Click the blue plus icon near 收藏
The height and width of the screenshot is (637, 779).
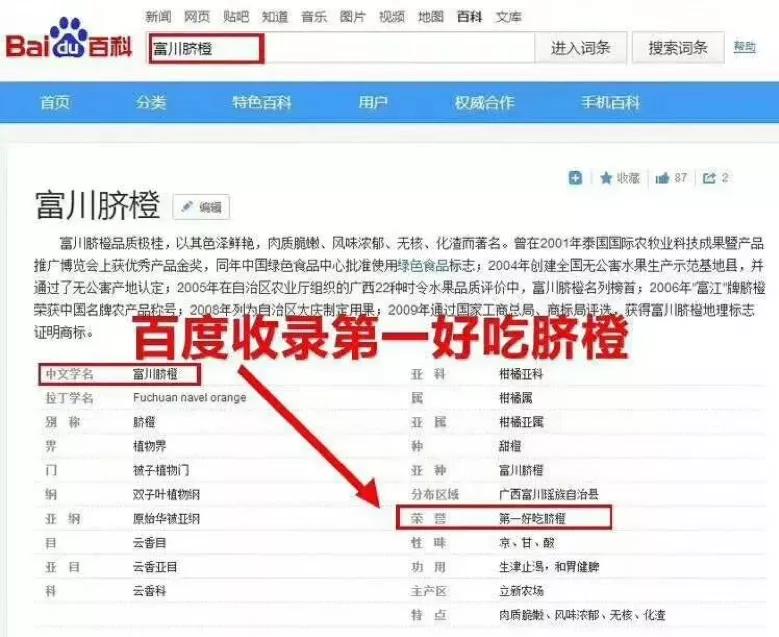(x=575, y=177)
